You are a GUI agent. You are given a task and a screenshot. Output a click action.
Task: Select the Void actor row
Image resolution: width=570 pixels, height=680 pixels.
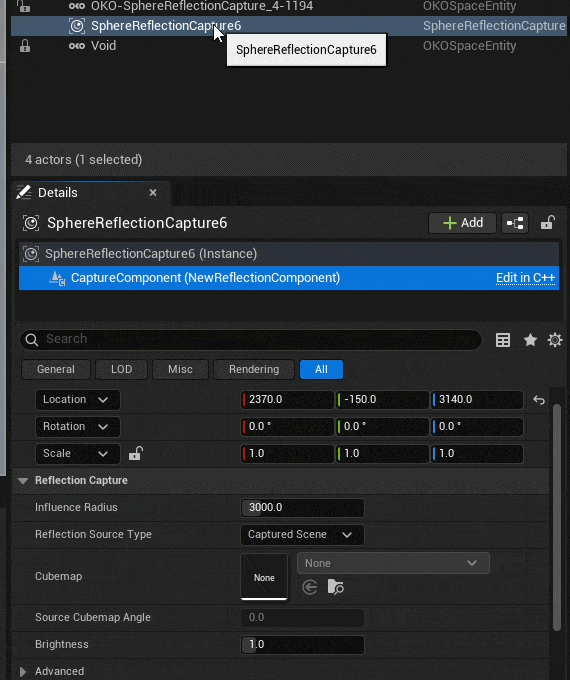tap(288, 46)
